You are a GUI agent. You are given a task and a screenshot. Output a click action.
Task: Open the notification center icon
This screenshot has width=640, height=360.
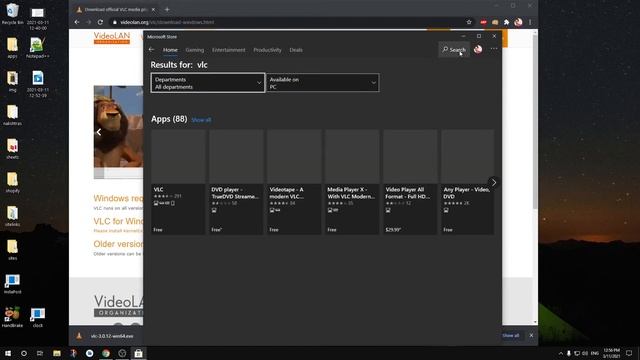pyautogui.click(x=629, y=353)
